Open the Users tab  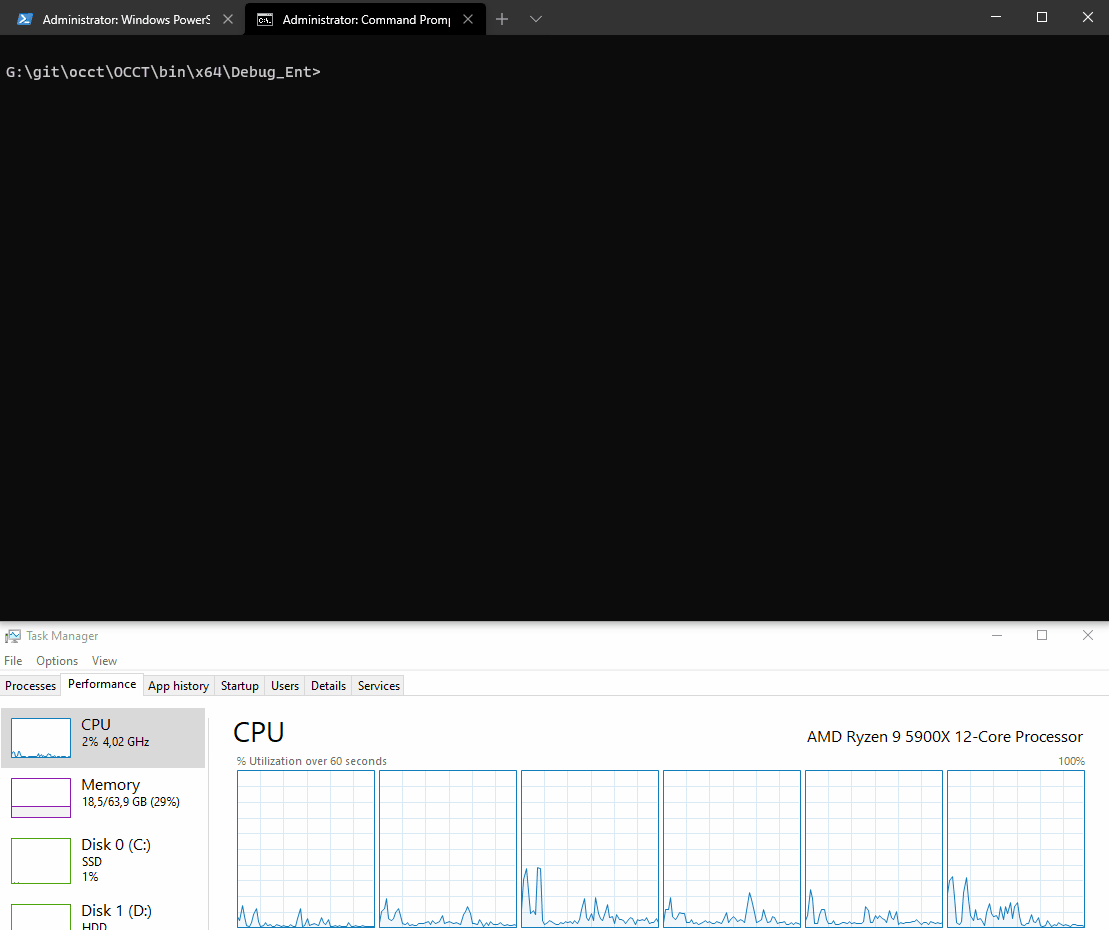click(285, 686)
